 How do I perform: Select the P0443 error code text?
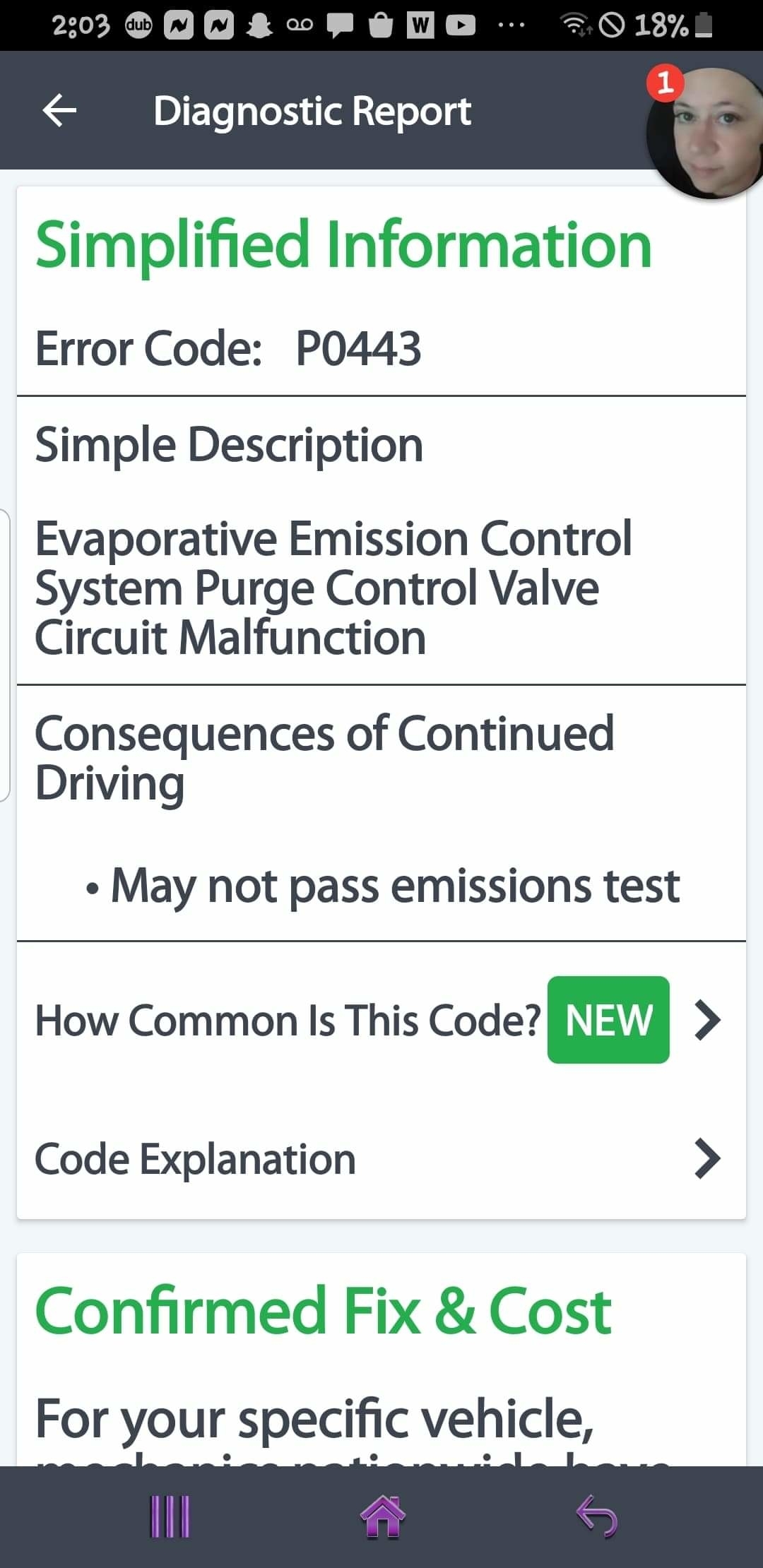pyautogui.click(x=358, y=349)
